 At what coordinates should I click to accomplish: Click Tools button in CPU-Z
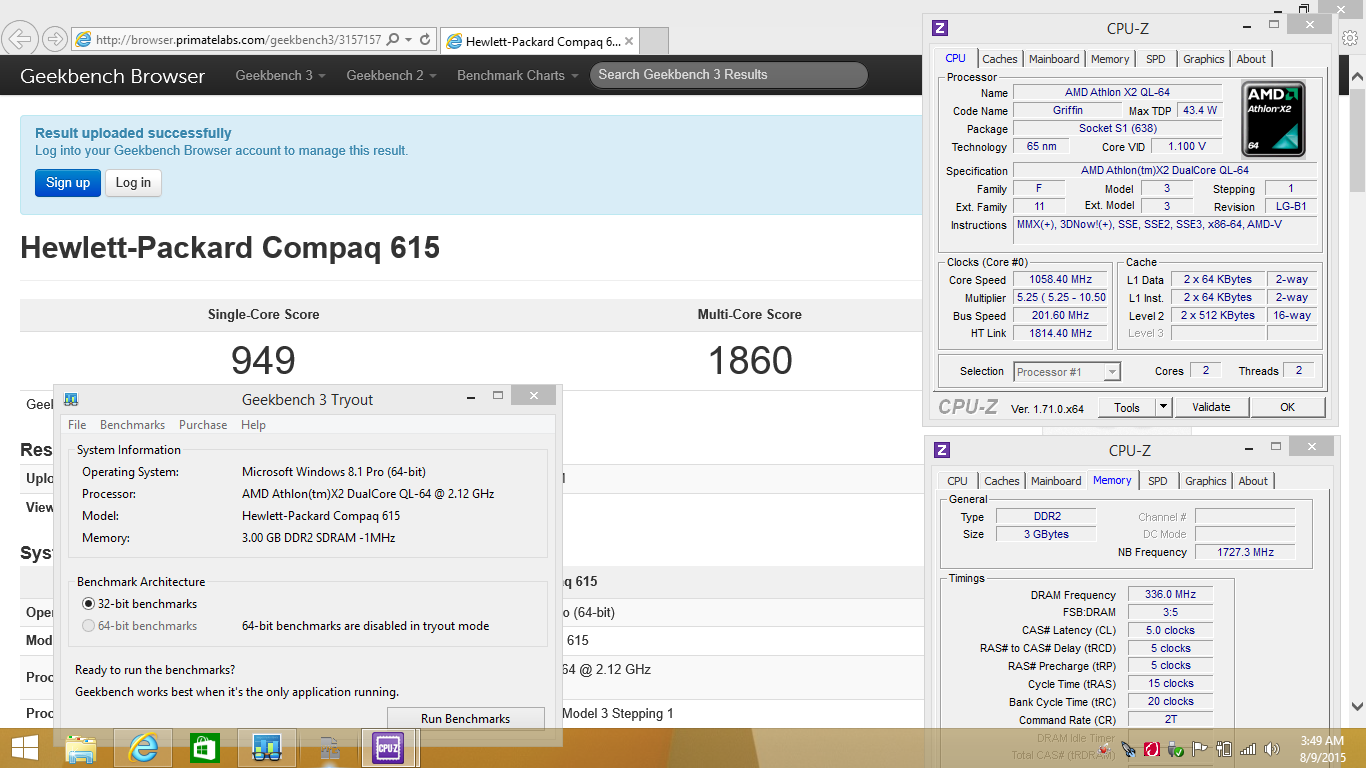coord(1127,407)
